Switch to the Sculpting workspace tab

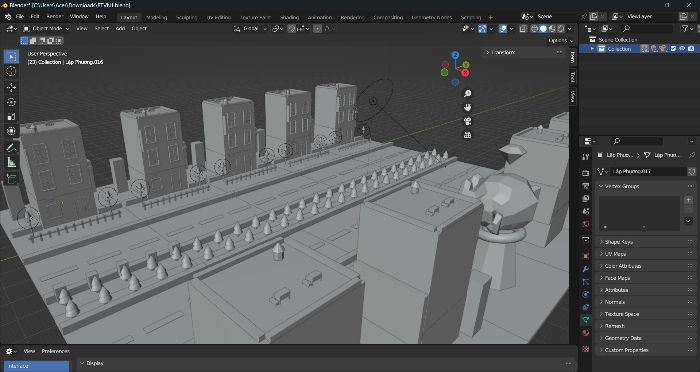187,17
